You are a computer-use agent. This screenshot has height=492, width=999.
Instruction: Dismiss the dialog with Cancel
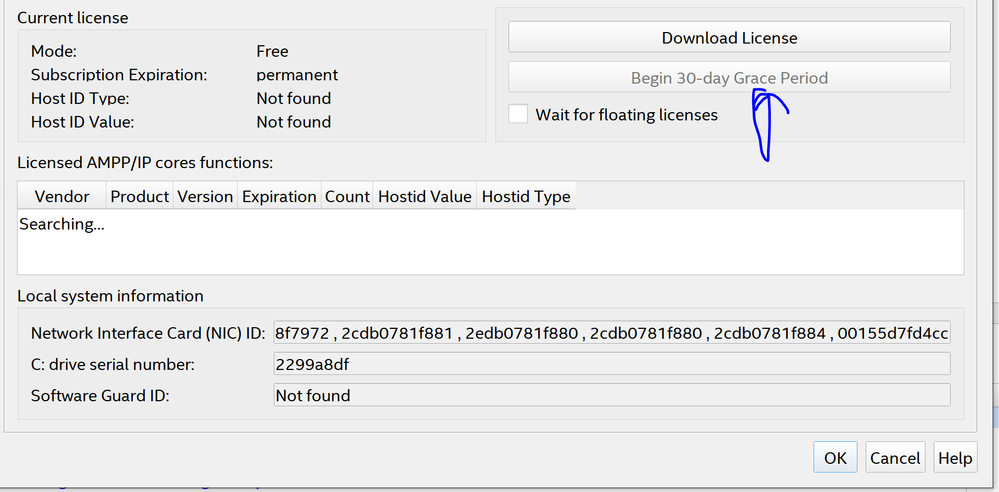(x=895, y=458)
